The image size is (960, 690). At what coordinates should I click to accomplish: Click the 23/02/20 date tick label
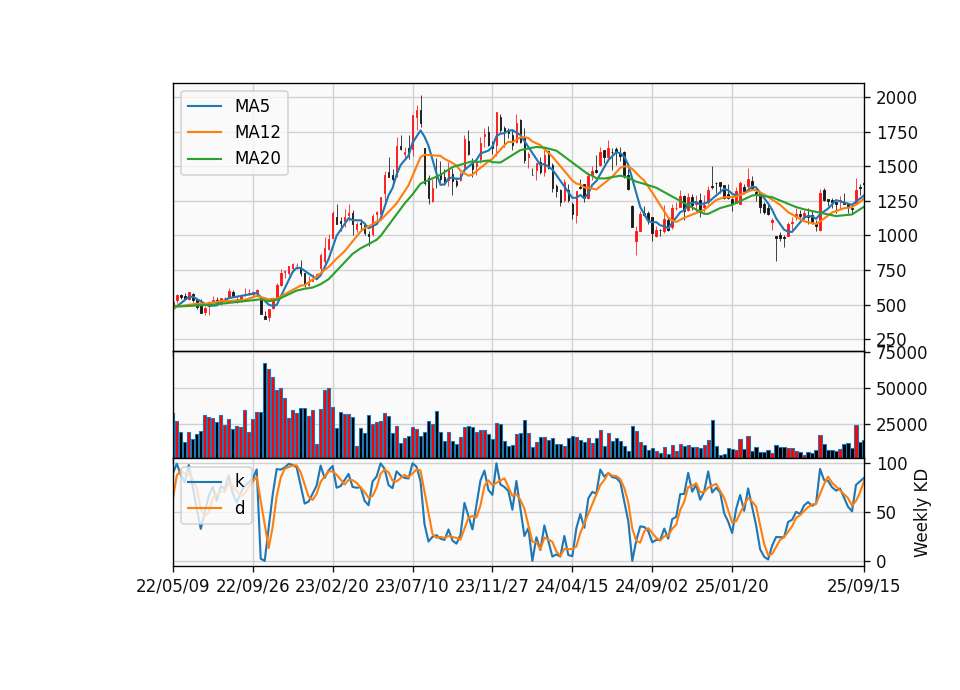click(332, 586)
